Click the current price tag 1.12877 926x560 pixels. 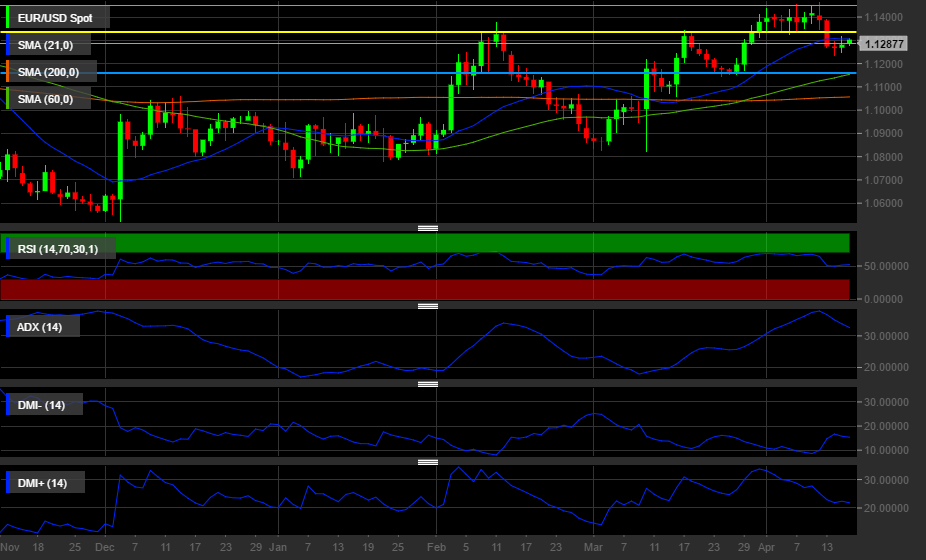click(883, 44)
